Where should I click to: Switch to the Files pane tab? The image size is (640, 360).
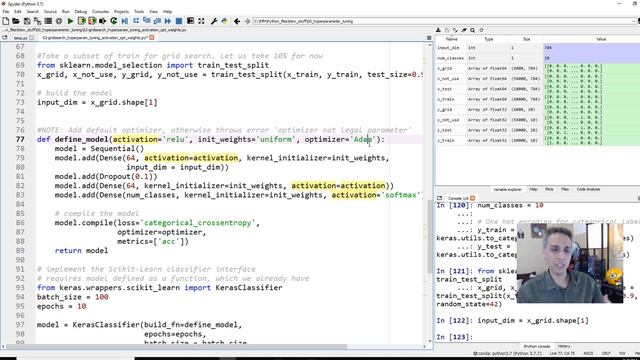565,189
